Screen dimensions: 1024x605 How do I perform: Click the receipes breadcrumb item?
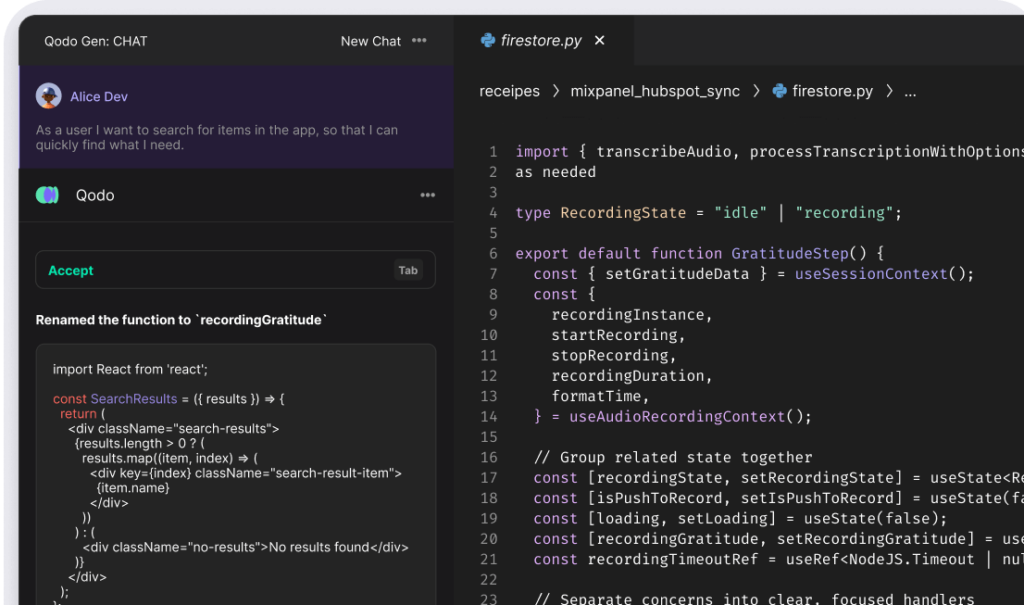click(510, 91)
